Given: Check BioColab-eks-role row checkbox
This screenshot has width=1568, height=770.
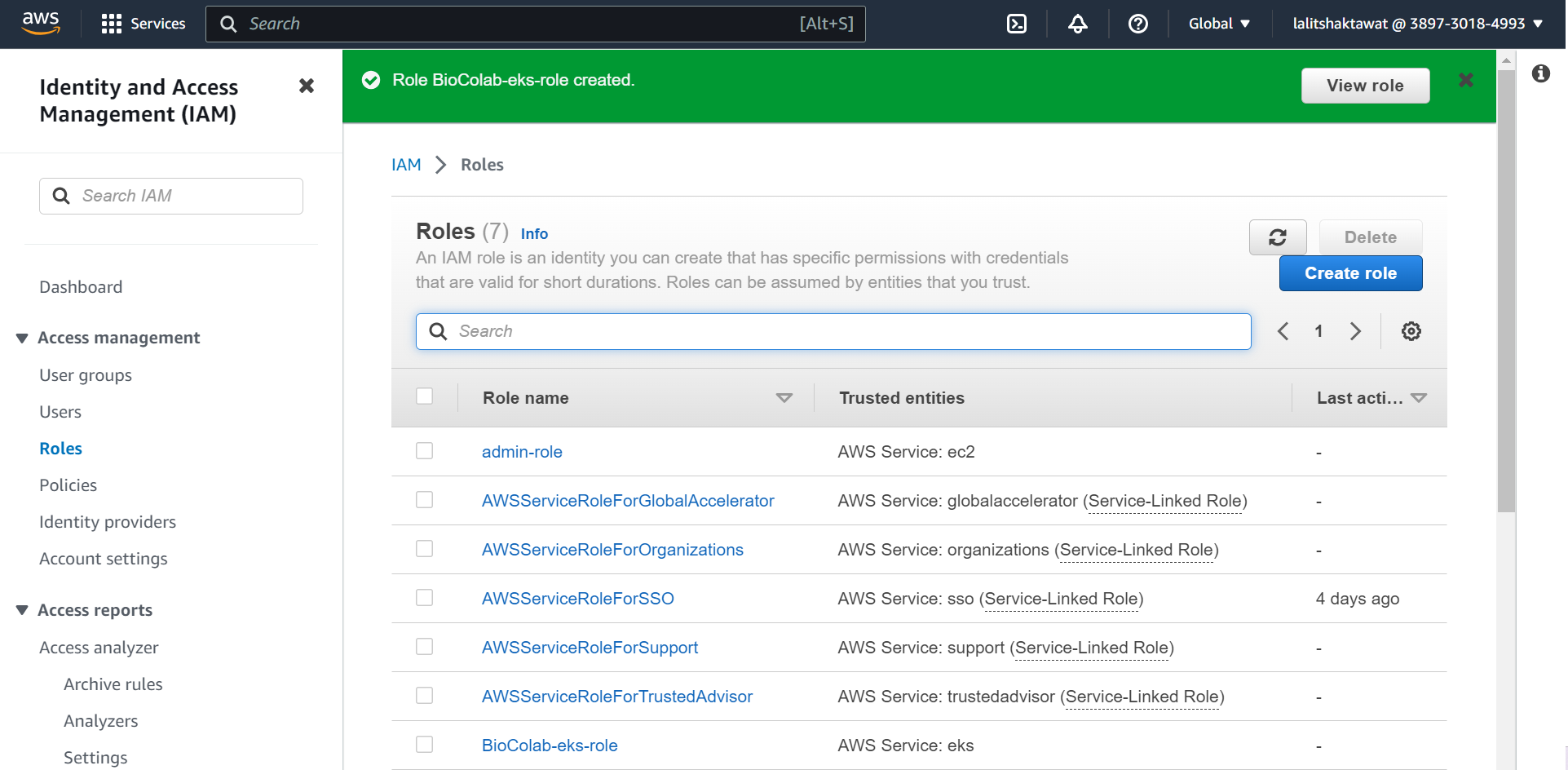Looking at the screenshot, I should 425,745.
